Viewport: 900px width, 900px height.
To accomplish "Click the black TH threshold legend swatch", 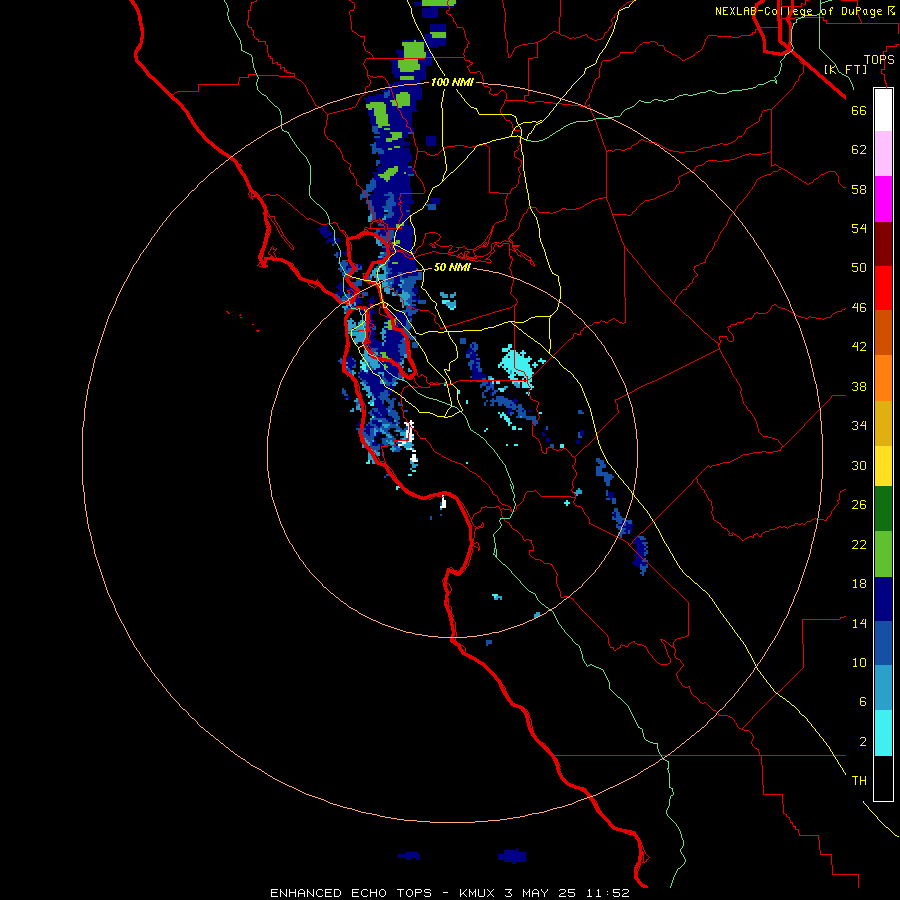I will (x=883, y=778).
